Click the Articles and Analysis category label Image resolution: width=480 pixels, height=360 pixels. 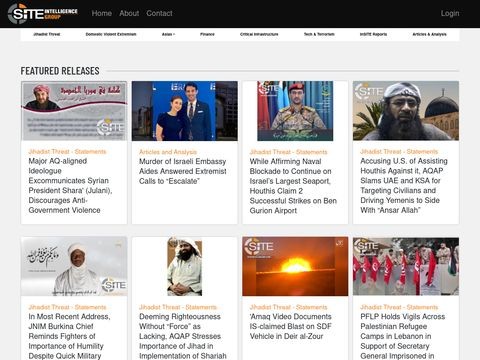(x=168, y=152)
